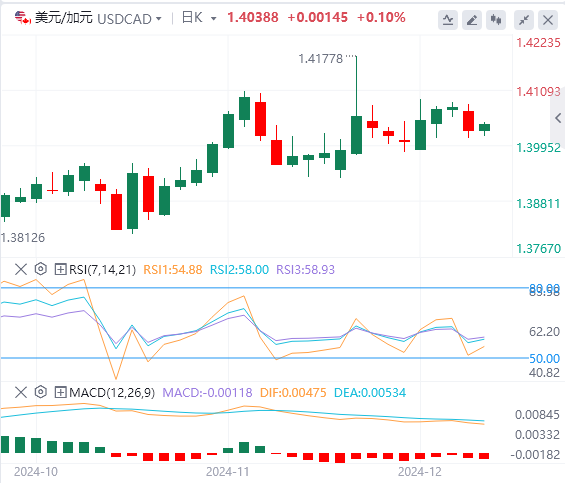This screenshot has height=483, width=565.
Task: Expand the right side panel arrow
Action: pos(558,118)
